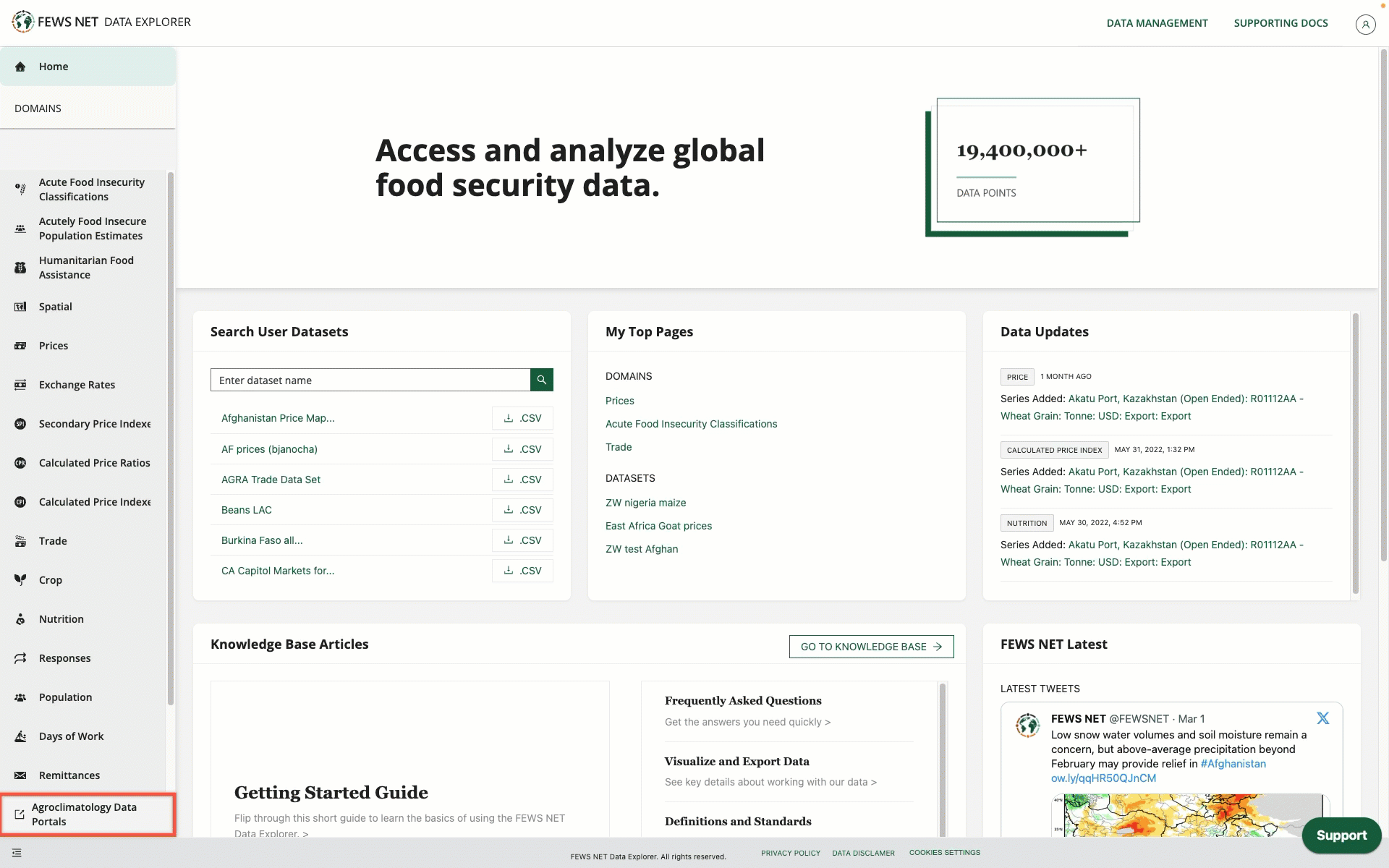Click the Afghanistan Price Map CSV download link
The image size is (1389, 868).
522,417
